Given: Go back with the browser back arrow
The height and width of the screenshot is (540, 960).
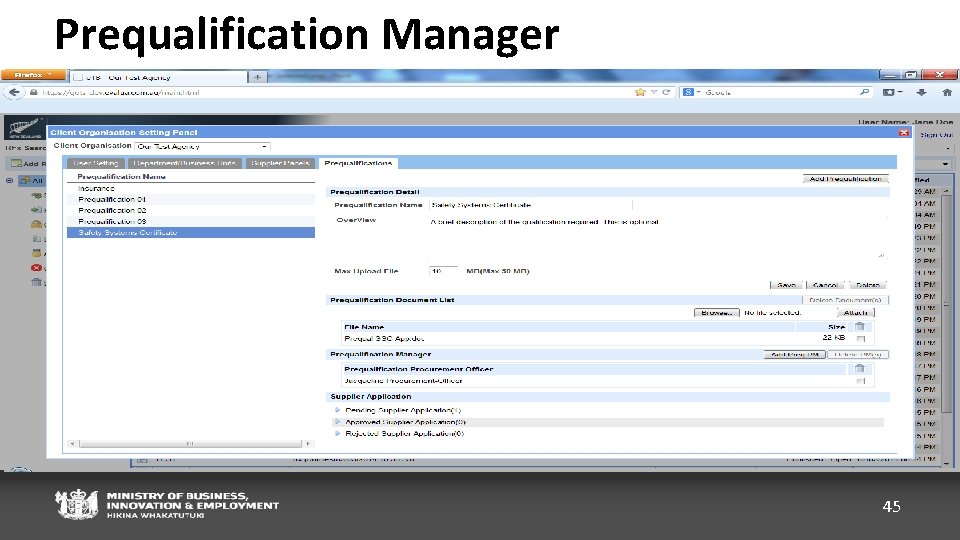Looking at the screenshot, I should point(14,92).
